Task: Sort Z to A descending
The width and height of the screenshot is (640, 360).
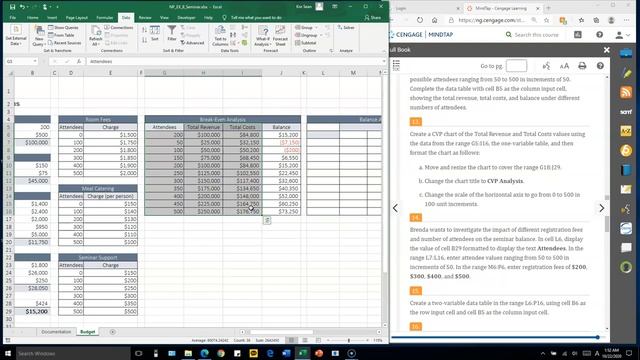Action: (144, 40)
